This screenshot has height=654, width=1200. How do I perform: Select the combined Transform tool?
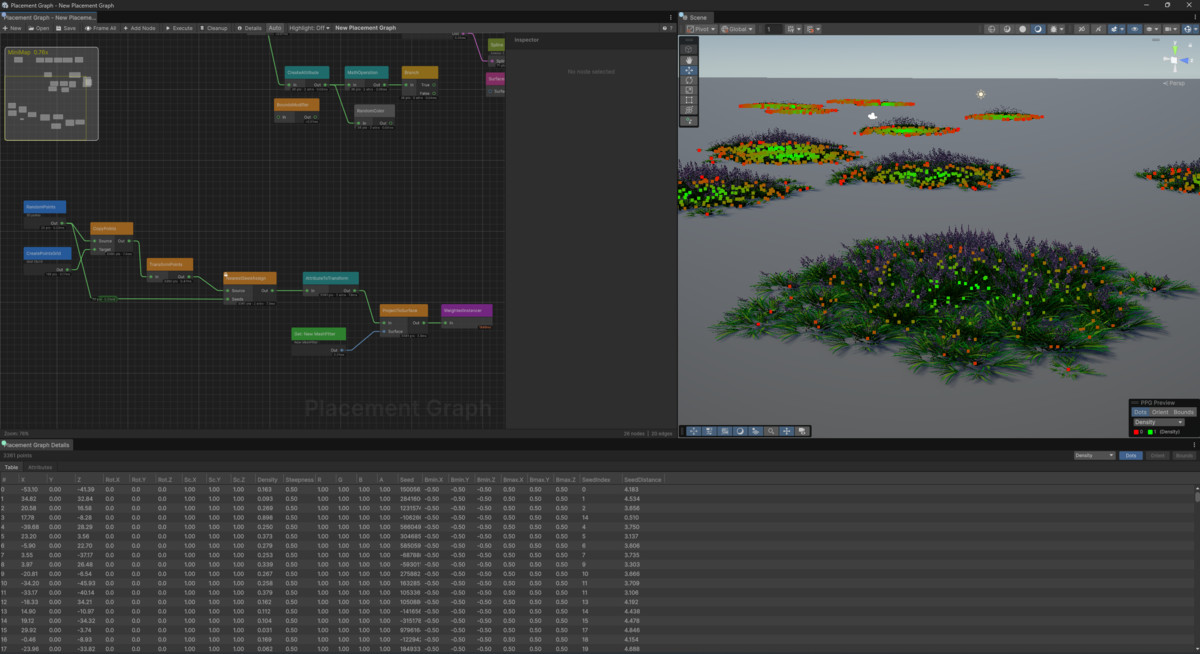(690, 110)
